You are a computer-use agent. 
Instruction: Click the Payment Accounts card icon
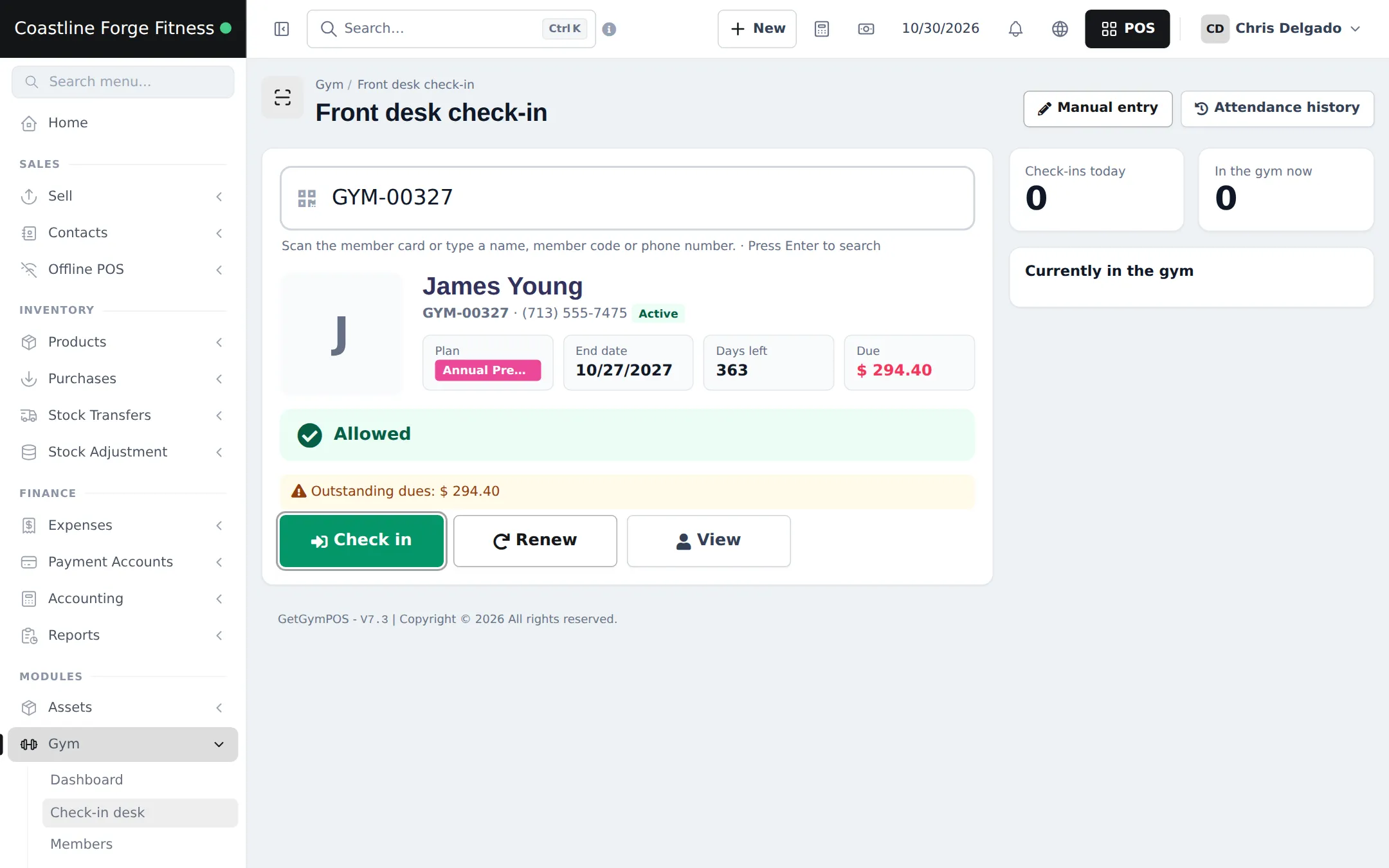pos(29,562)
